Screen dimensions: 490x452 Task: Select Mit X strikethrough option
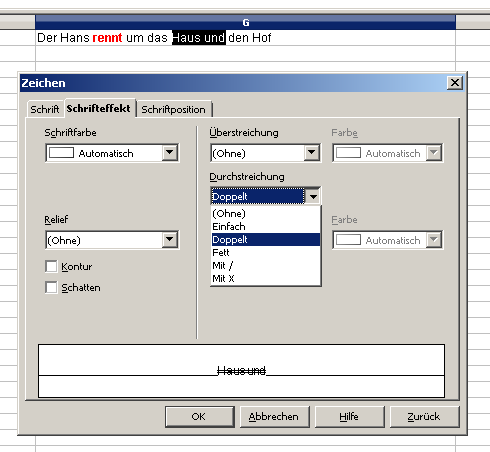pos(266,278)
